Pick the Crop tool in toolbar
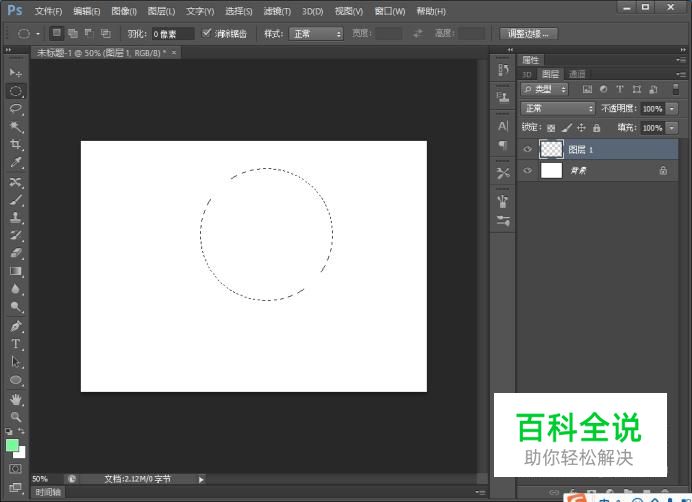This screenshot has height=502, width=692. point(16,144)
